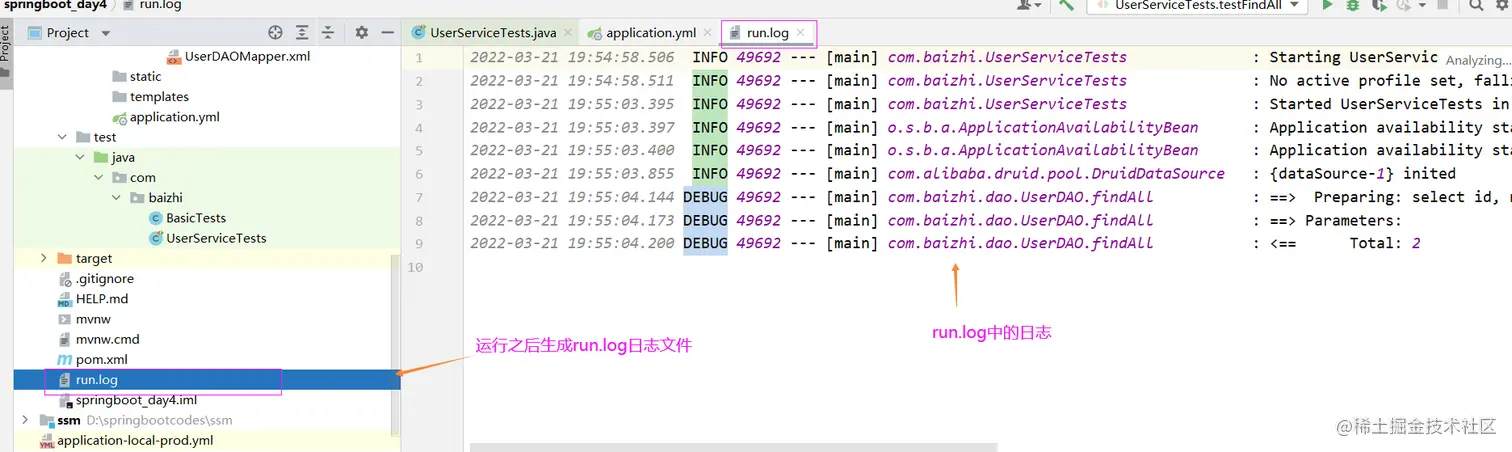
Task: Close the run.log tab
Action: 801,33
